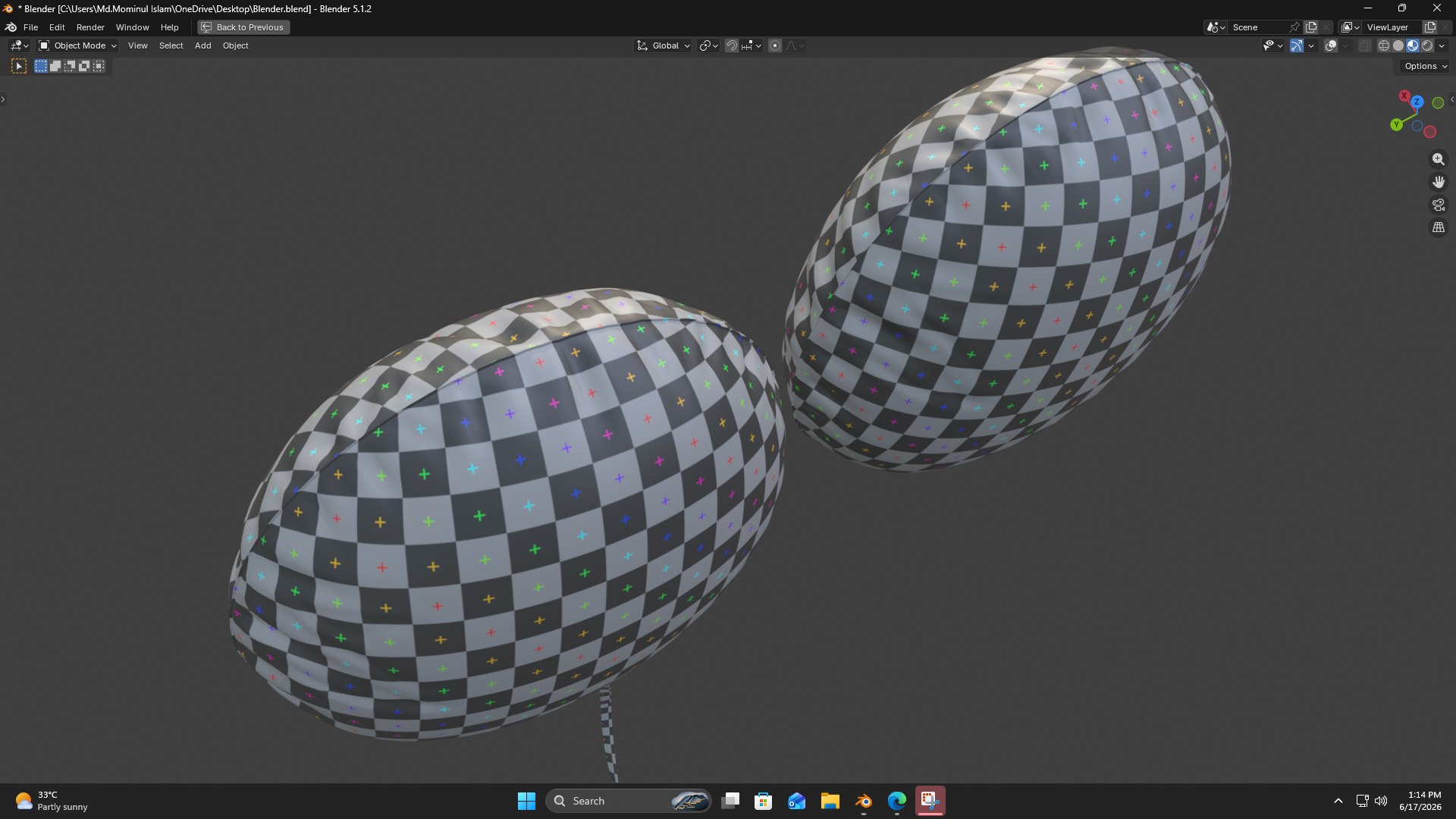Screen dimensions: 1456x819
Task: Click the ViewLayer name field
Action: click(x=1392, y=27)
